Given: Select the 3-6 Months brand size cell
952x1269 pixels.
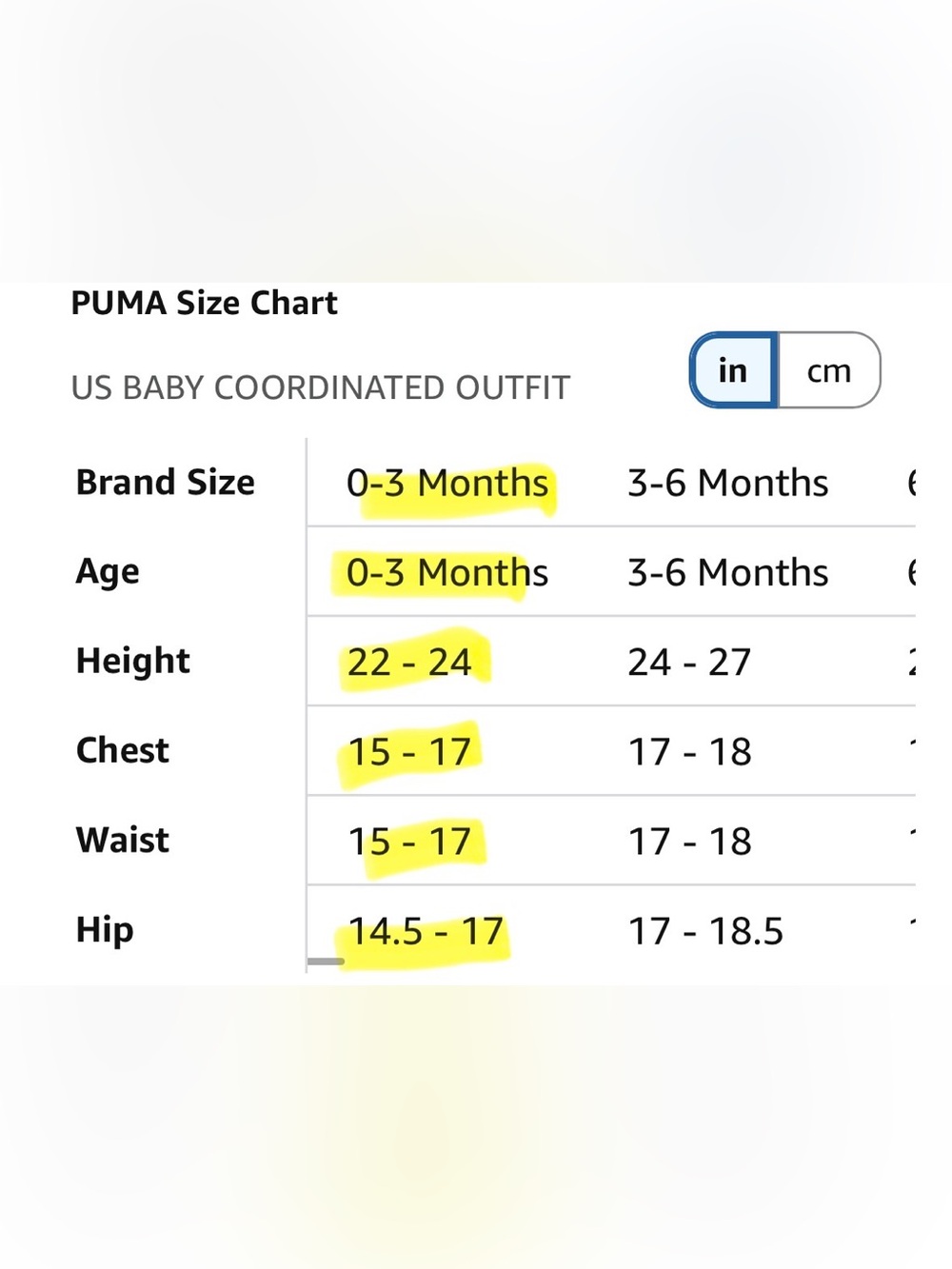Looking at the screenshot, I should pyautogui.click(x=727, y=484).
